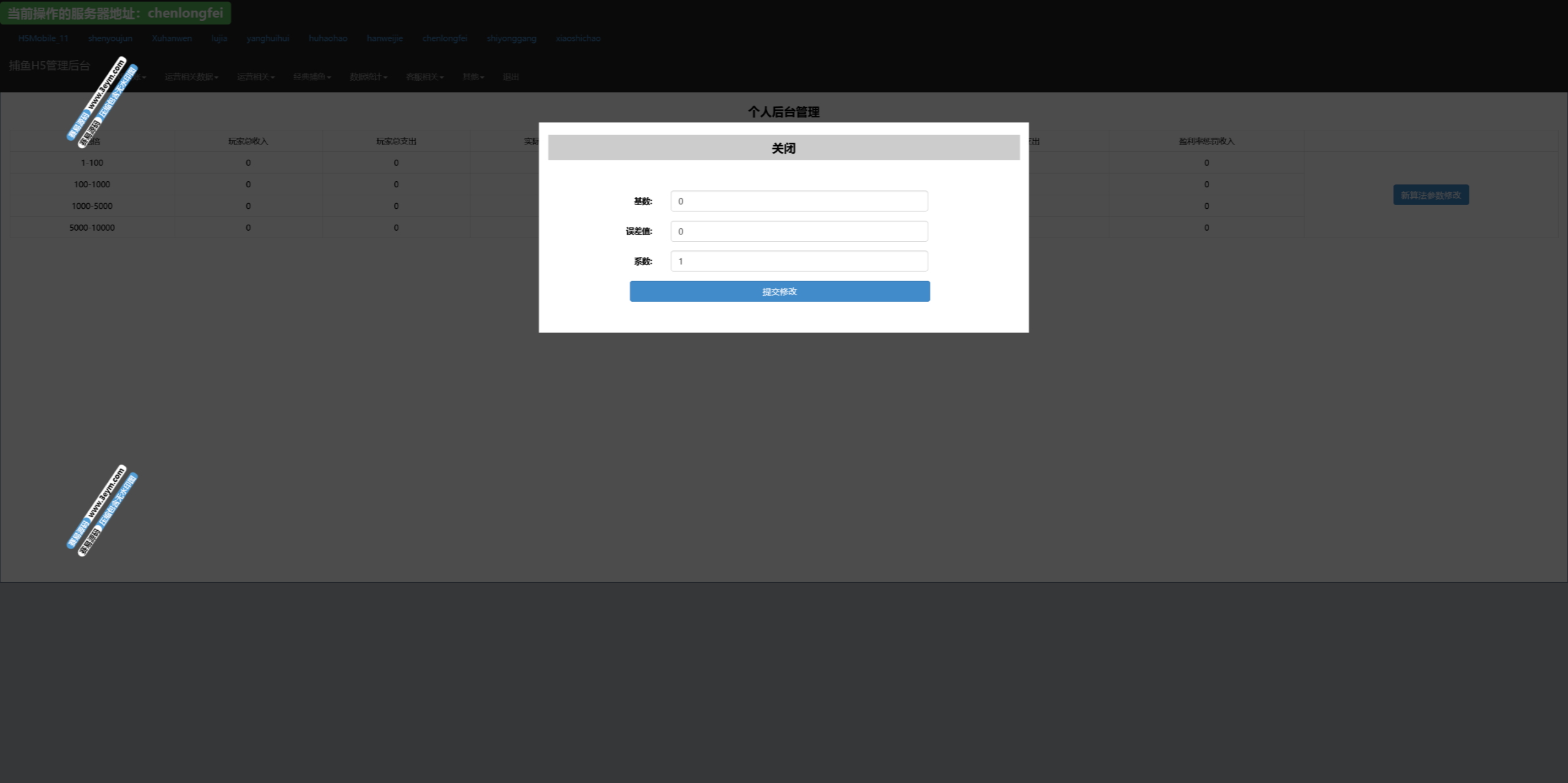1568x783 pixels.
Task: Click the 退出 logout menu item
Action: coord(511,77)
